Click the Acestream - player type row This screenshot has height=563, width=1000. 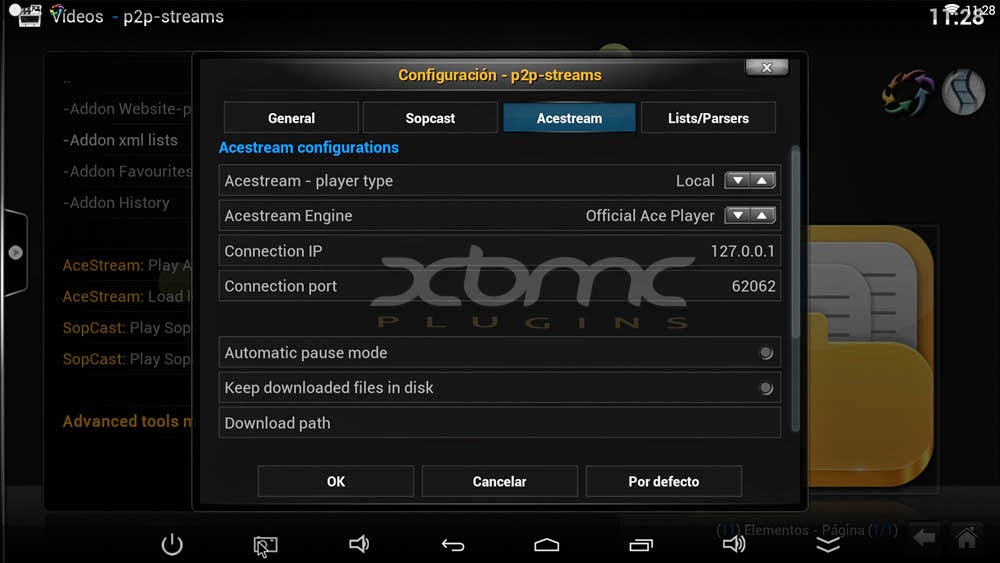click(499, 180)
